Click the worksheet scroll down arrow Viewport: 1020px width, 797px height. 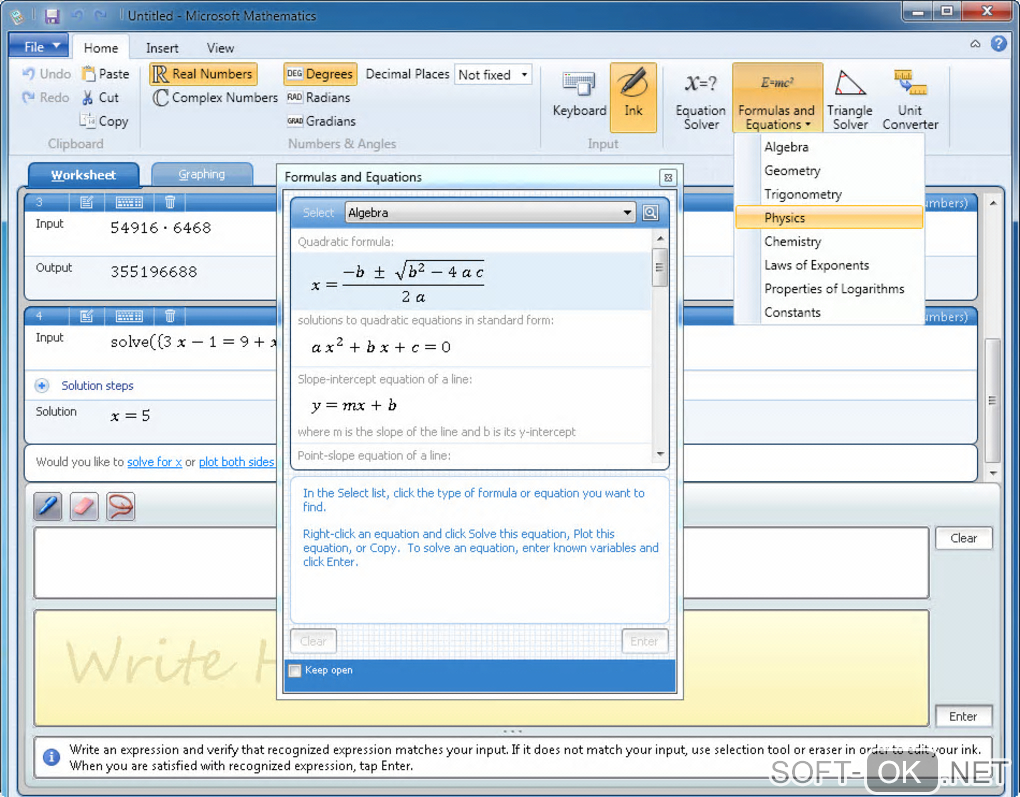pos(993,473)
